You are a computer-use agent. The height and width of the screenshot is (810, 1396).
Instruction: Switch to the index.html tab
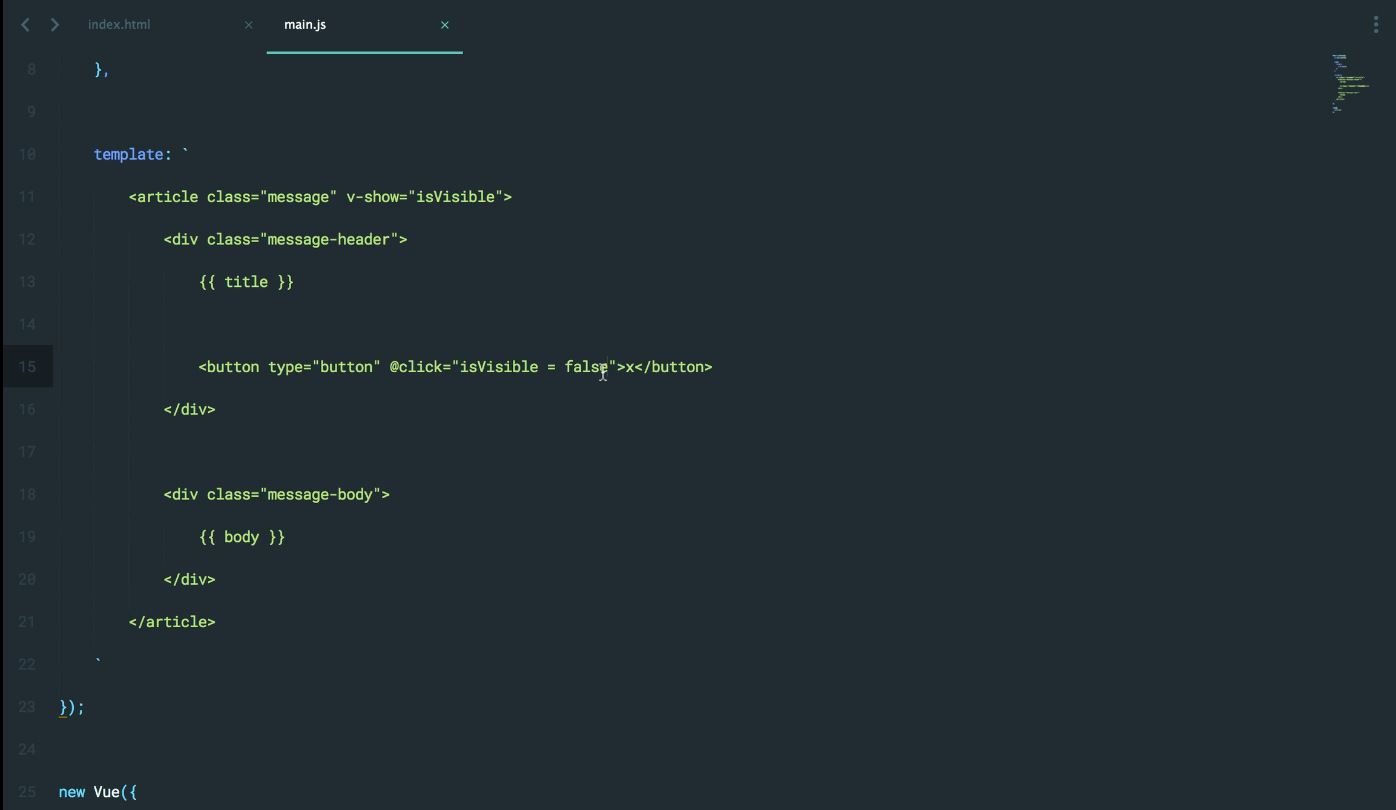click(119, 25)
